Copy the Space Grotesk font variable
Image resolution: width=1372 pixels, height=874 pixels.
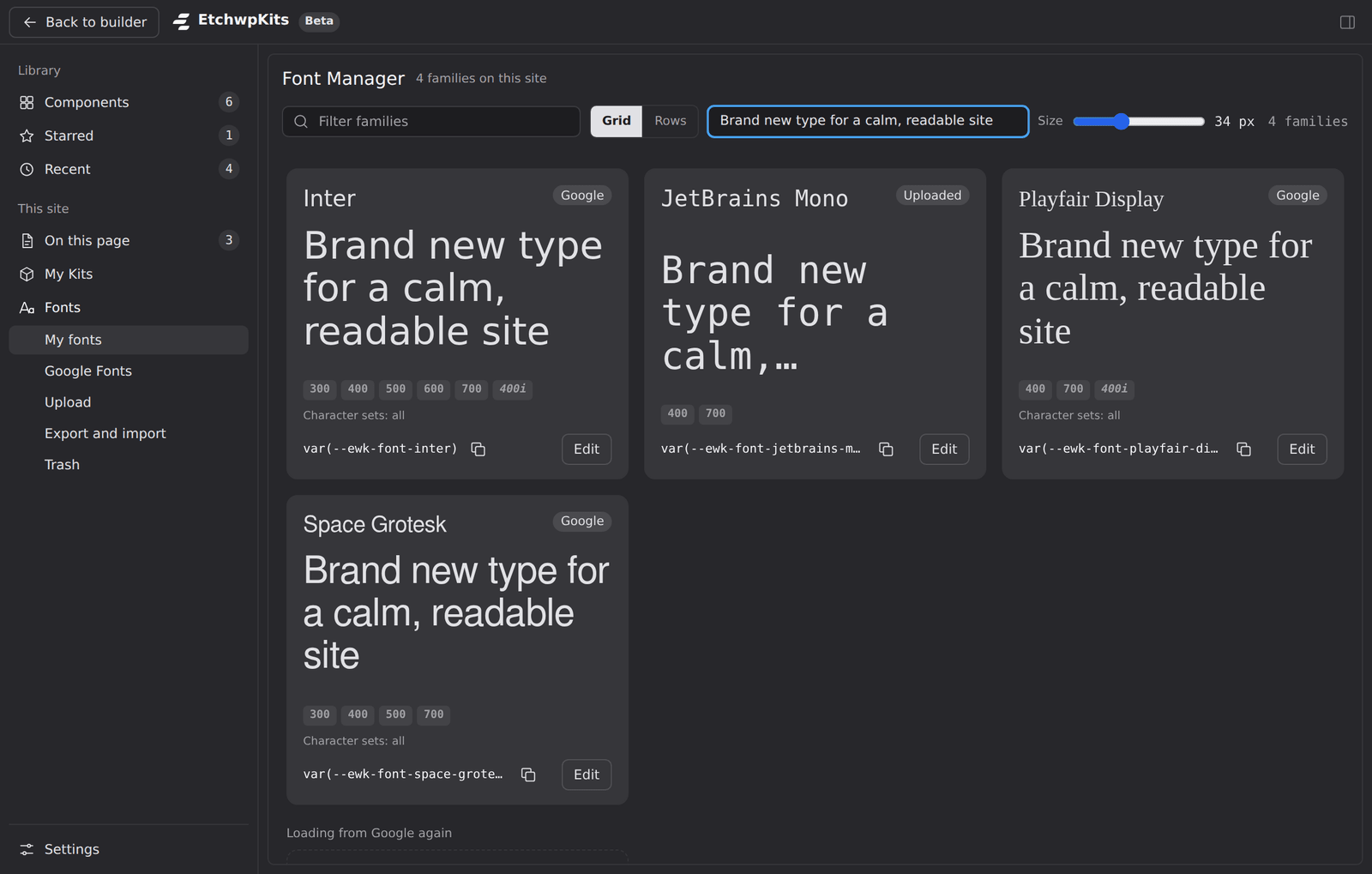click(528, 775)
